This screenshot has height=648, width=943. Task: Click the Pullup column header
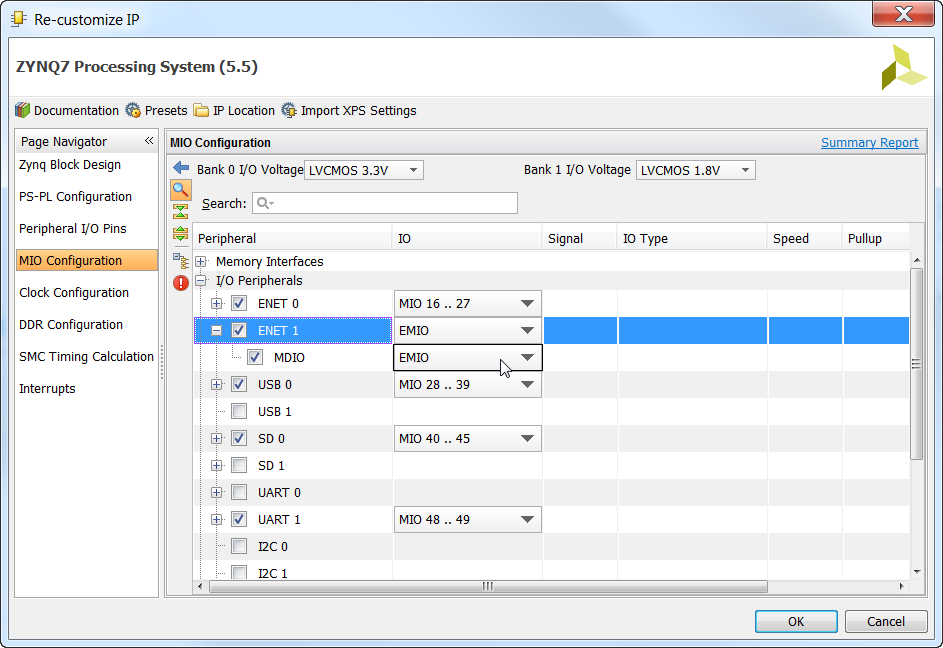pos(876,238)
